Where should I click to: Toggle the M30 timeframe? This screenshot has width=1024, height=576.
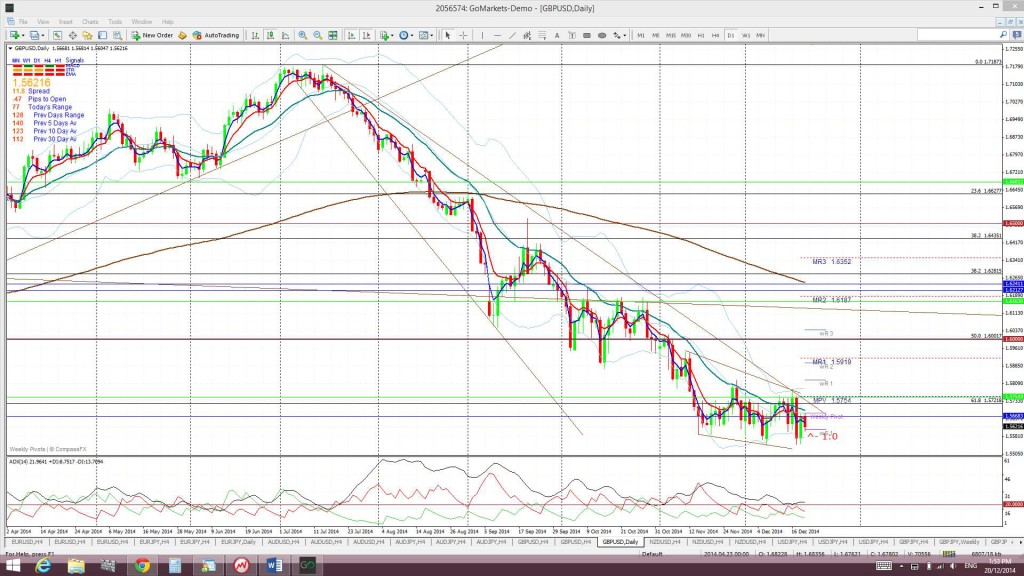pyautogui.click(x=686, y=35)
